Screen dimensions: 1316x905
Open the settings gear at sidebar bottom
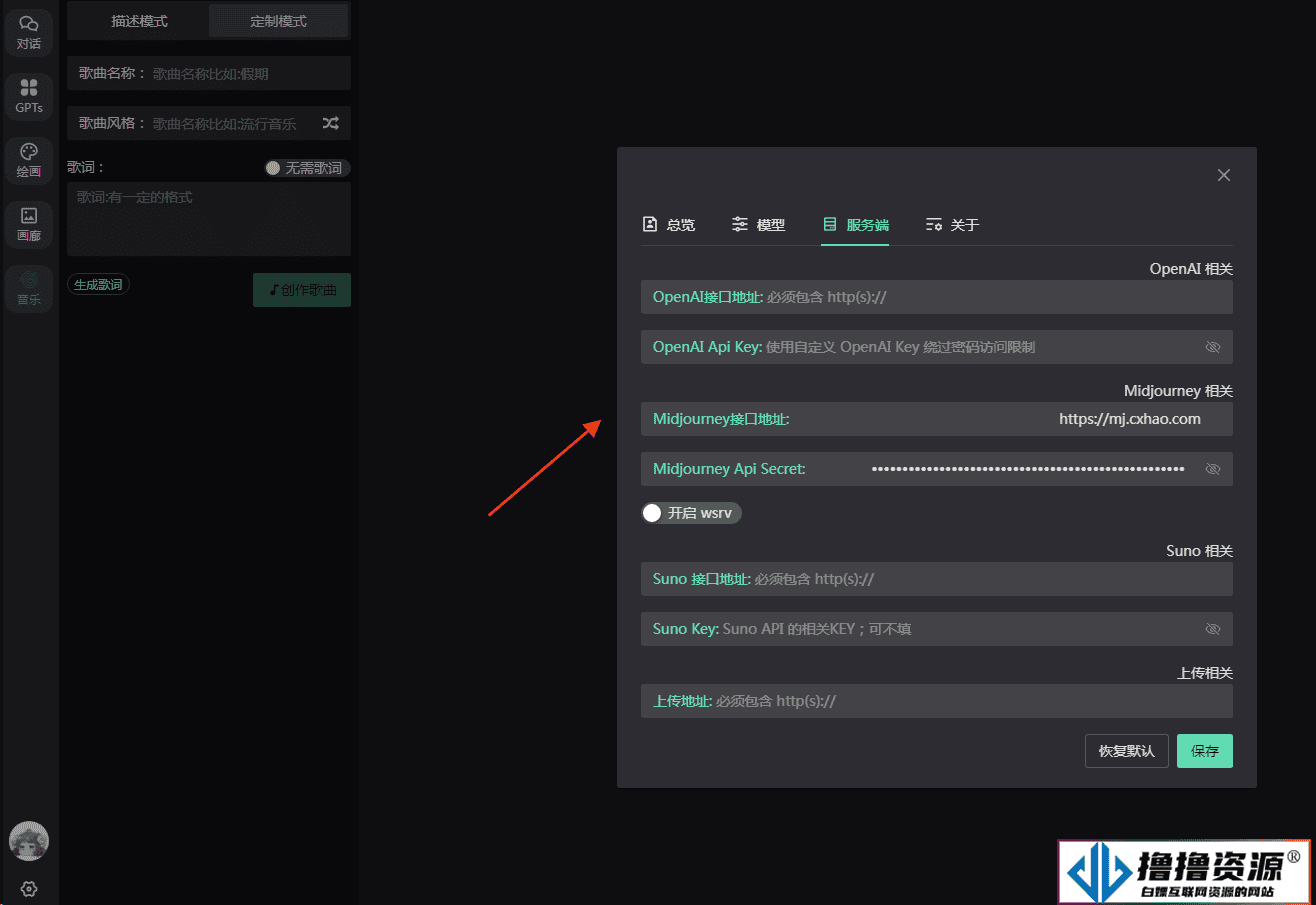pos(29,888)
